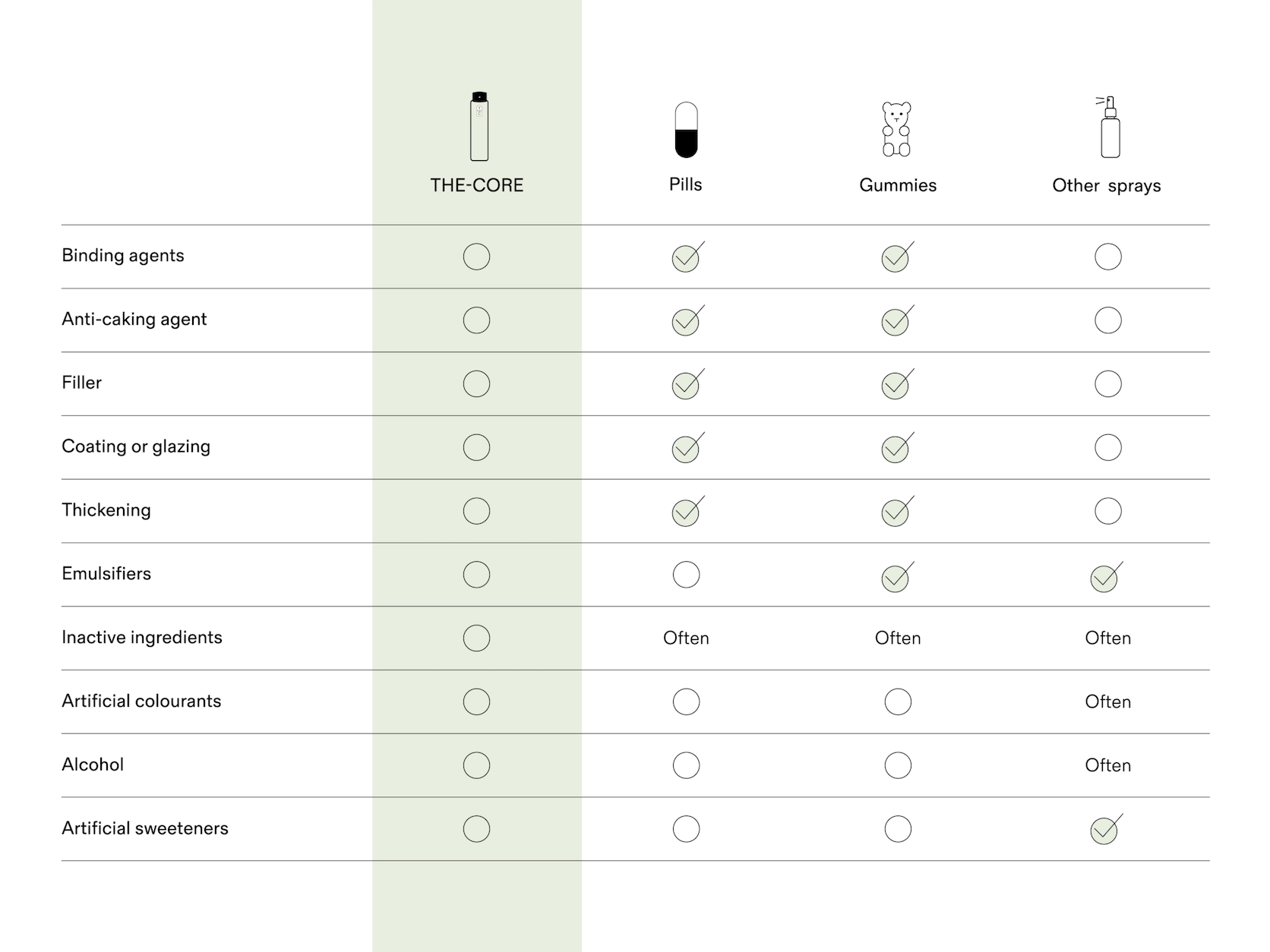Click the Gummies checkmark for Emulsifiers

896,578
